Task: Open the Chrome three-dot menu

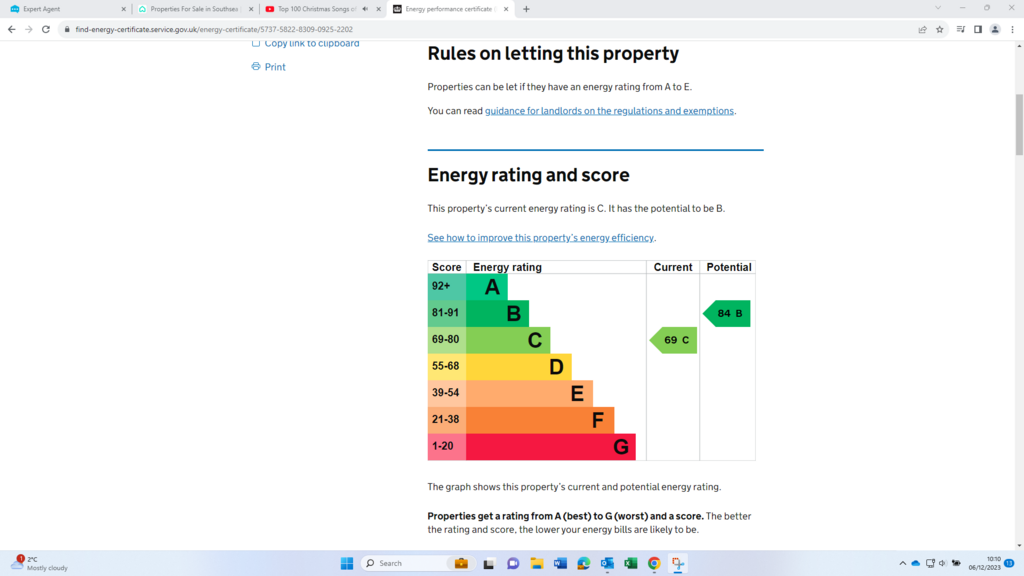Action: (1012, 29)
